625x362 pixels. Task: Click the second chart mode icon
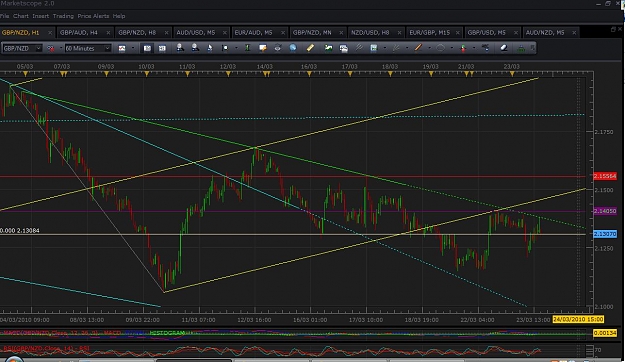(162, 48)
